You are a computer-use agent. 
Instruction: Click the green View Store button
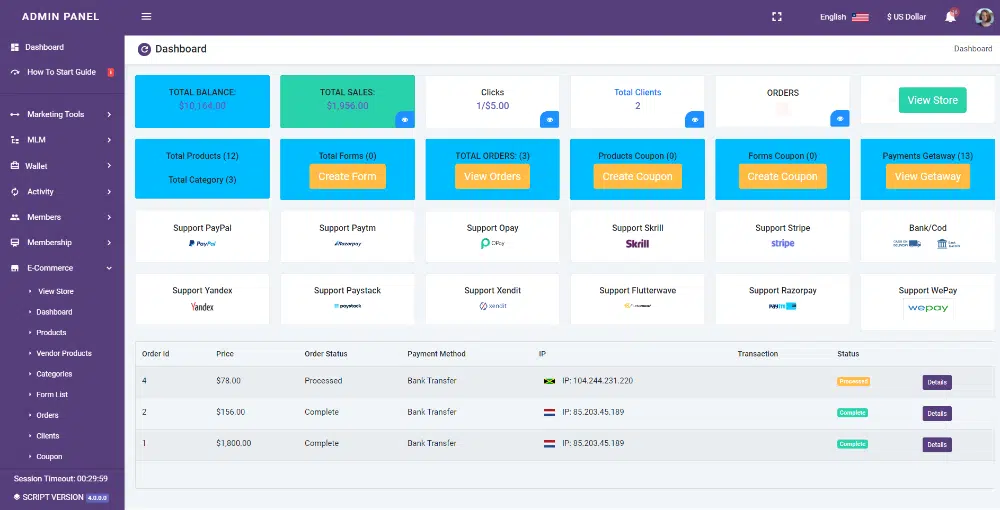coord(932,100)
